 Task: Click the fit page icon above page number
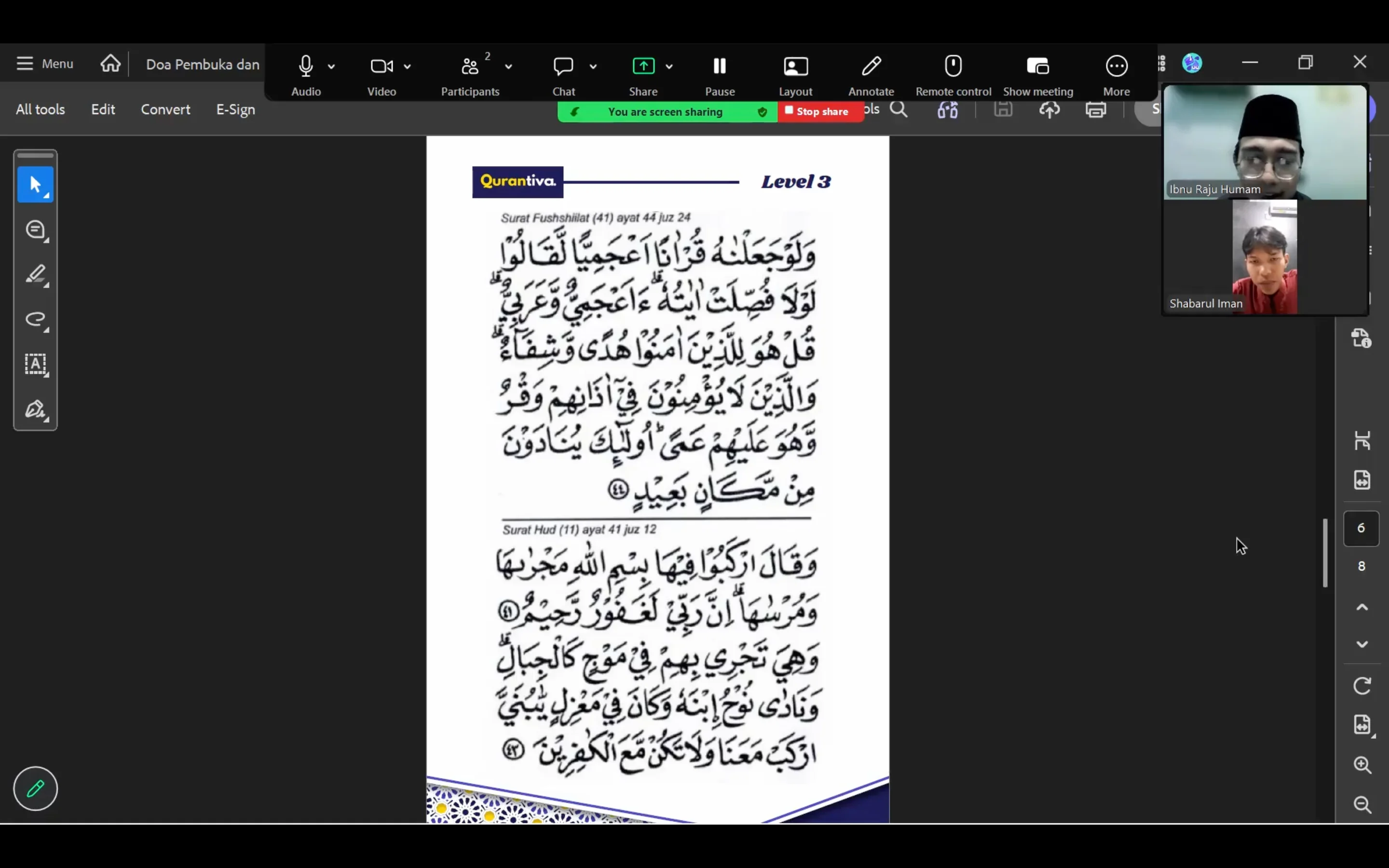click(x=1362, y=479)
